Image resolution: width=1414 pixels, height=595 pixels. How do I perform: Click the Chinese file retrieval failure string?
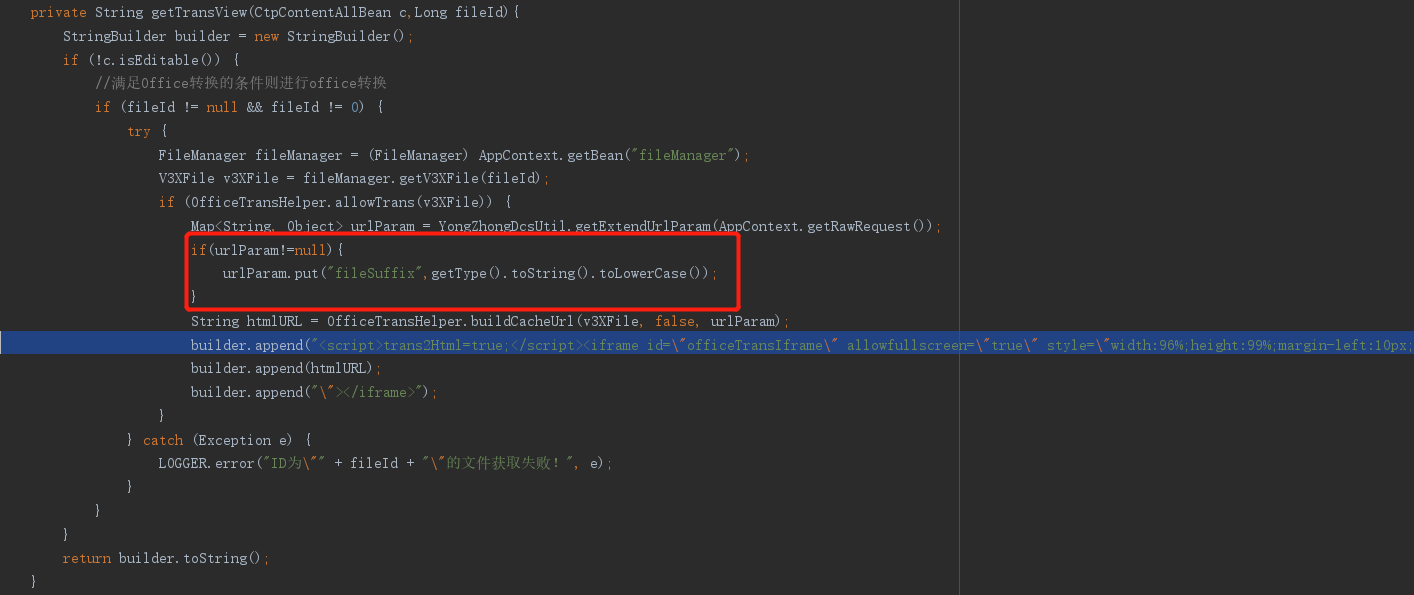click(x=497, y=463)
